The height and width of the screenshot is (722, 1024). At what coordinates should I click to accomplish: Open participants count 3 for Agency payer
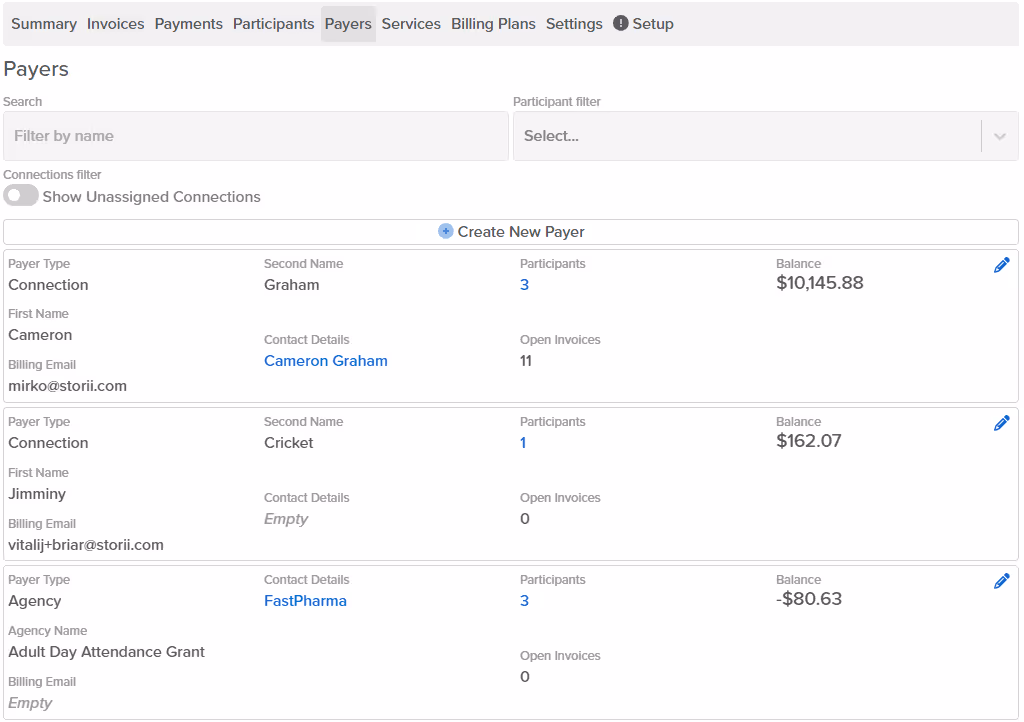524,601
